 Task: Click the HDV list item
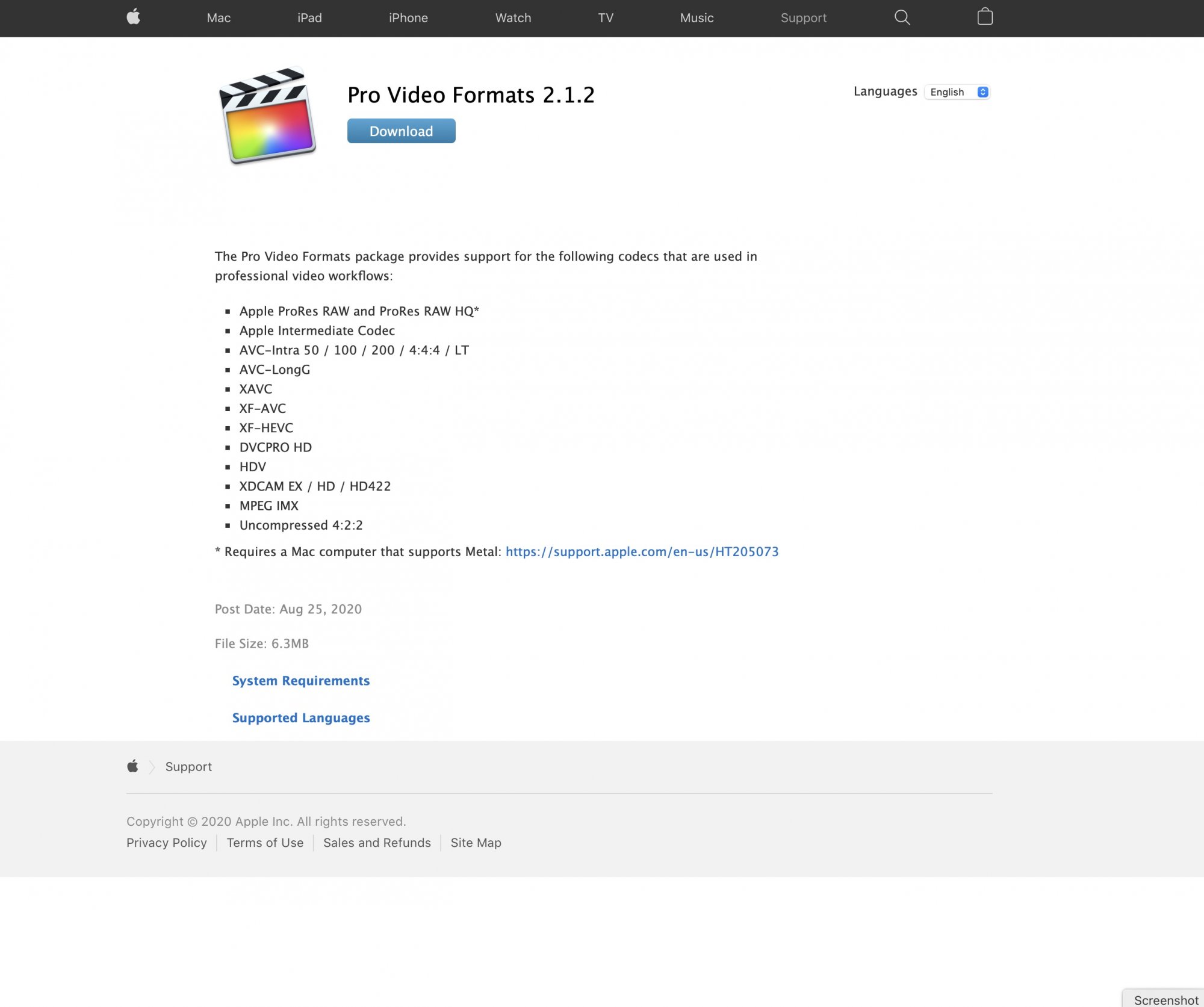click(x=253, y=466)
